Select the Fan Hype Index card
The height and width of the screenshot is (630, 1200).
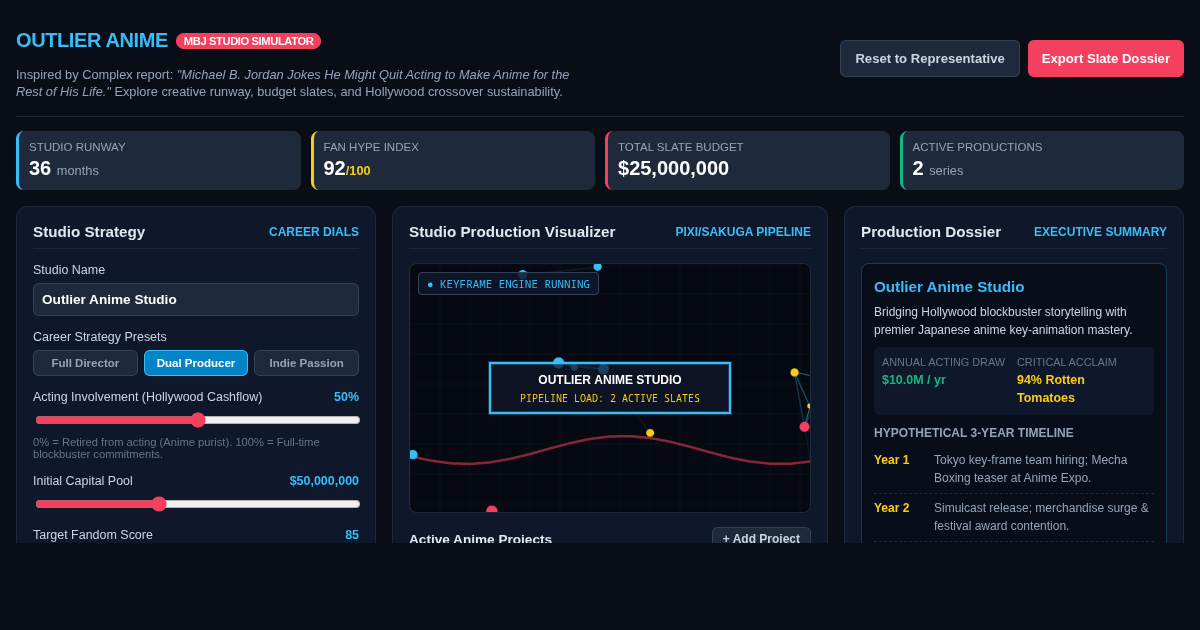coord(453,160)
